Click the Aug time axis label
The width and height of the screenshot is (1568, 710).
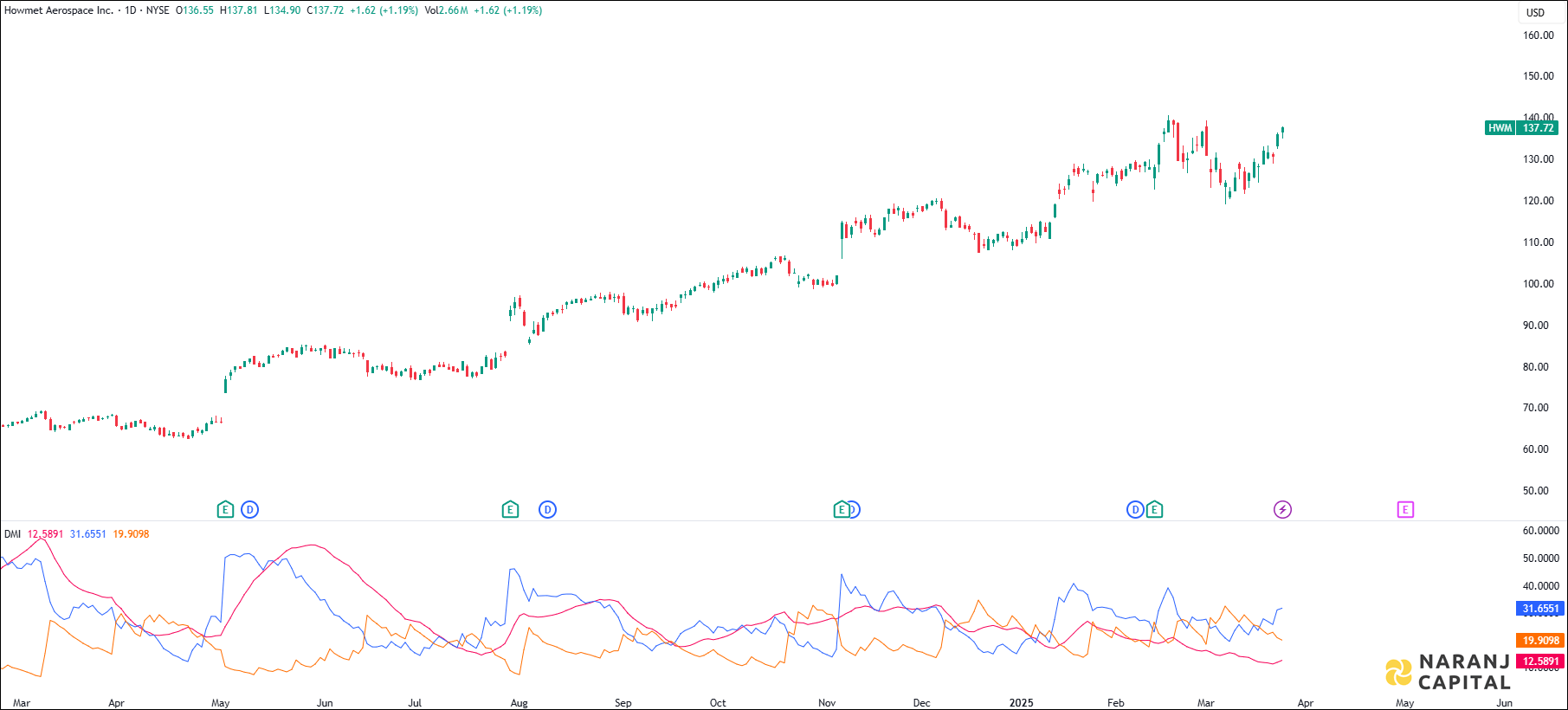coord(519,703)
